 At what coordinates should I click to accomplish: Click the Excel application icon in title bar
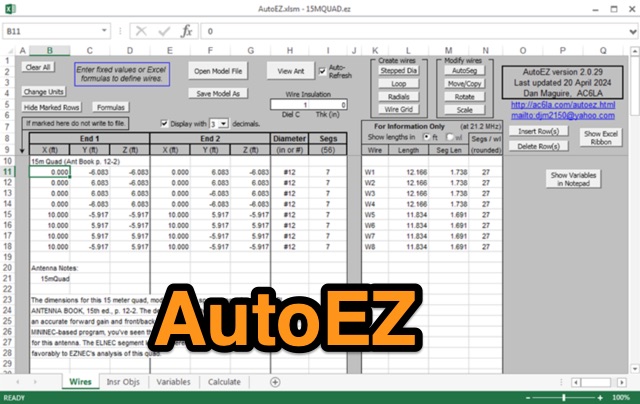pyautogui.click(x=10, y=9)
